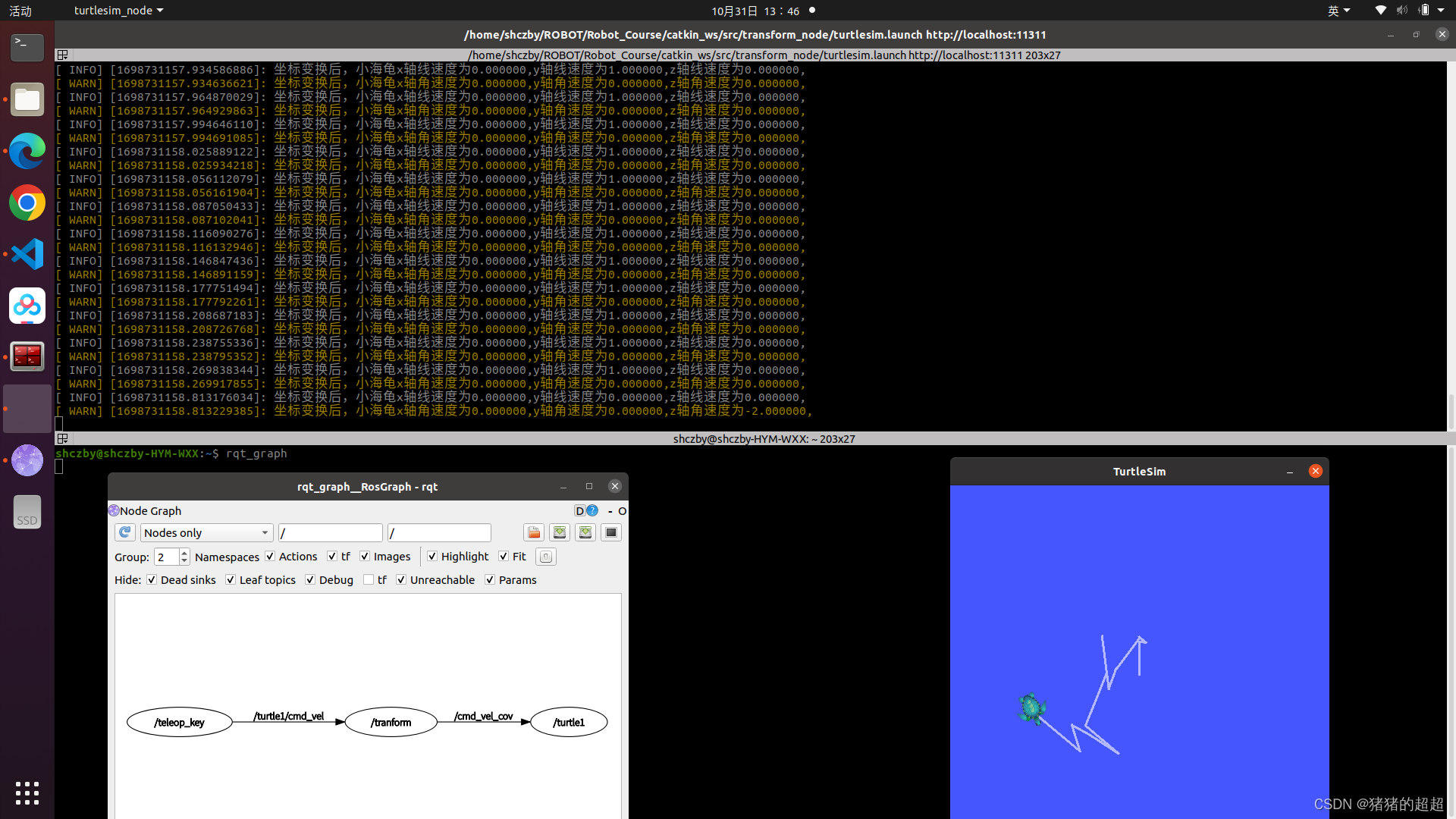Open Visual Studio Code from dock
Viewport: 1456px width, 819px height.
(27, 254)
